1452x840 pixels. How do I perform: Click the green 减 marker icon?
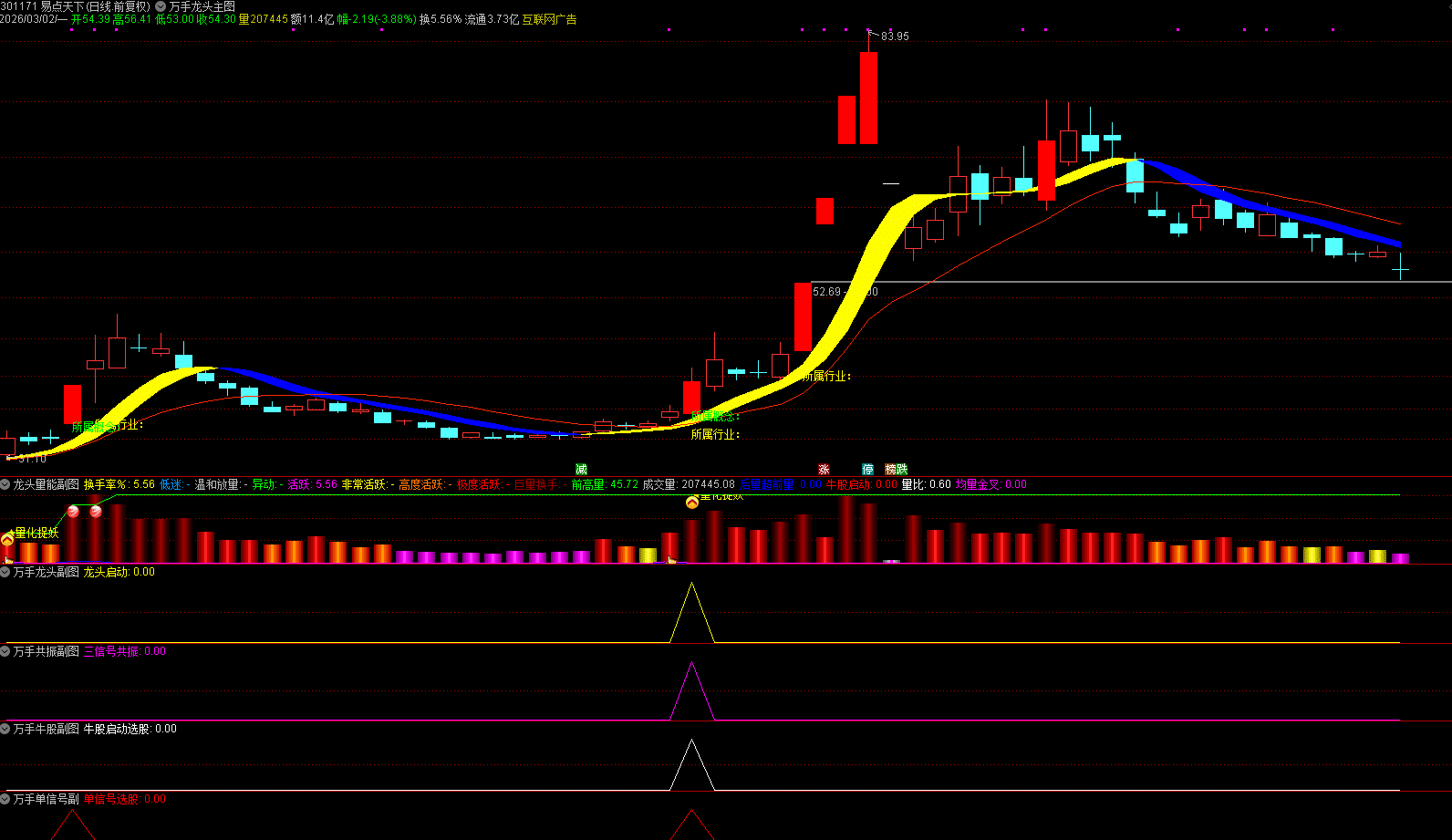point(581,470)
